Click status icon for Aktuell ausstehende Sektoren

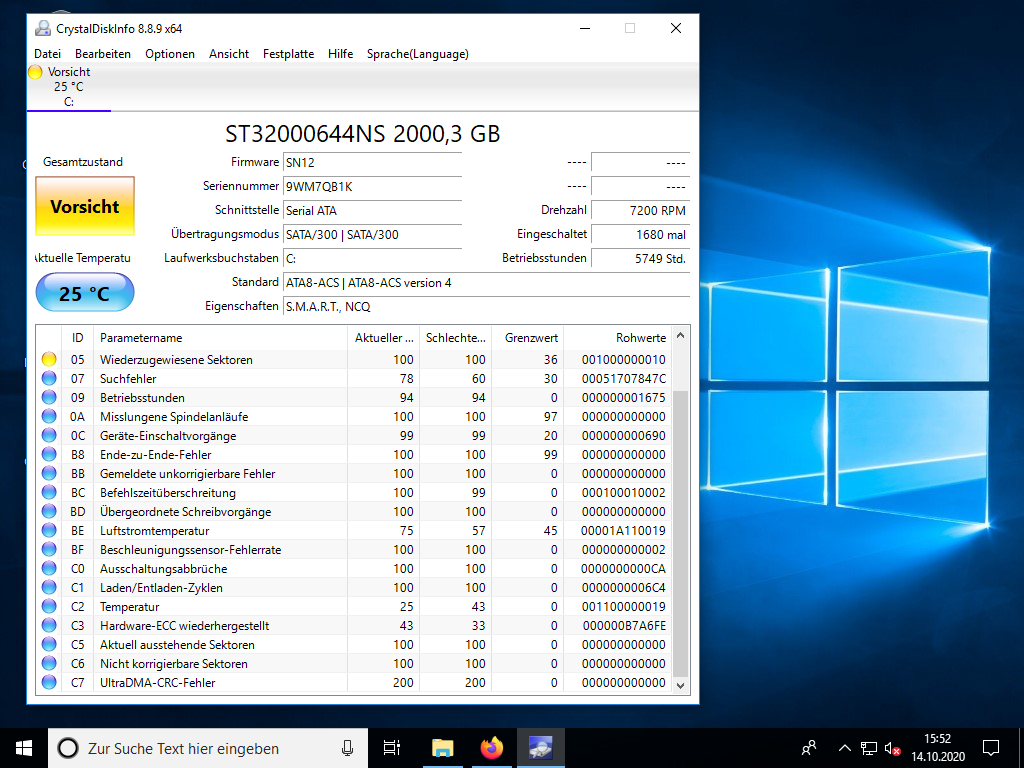(49, 644)
